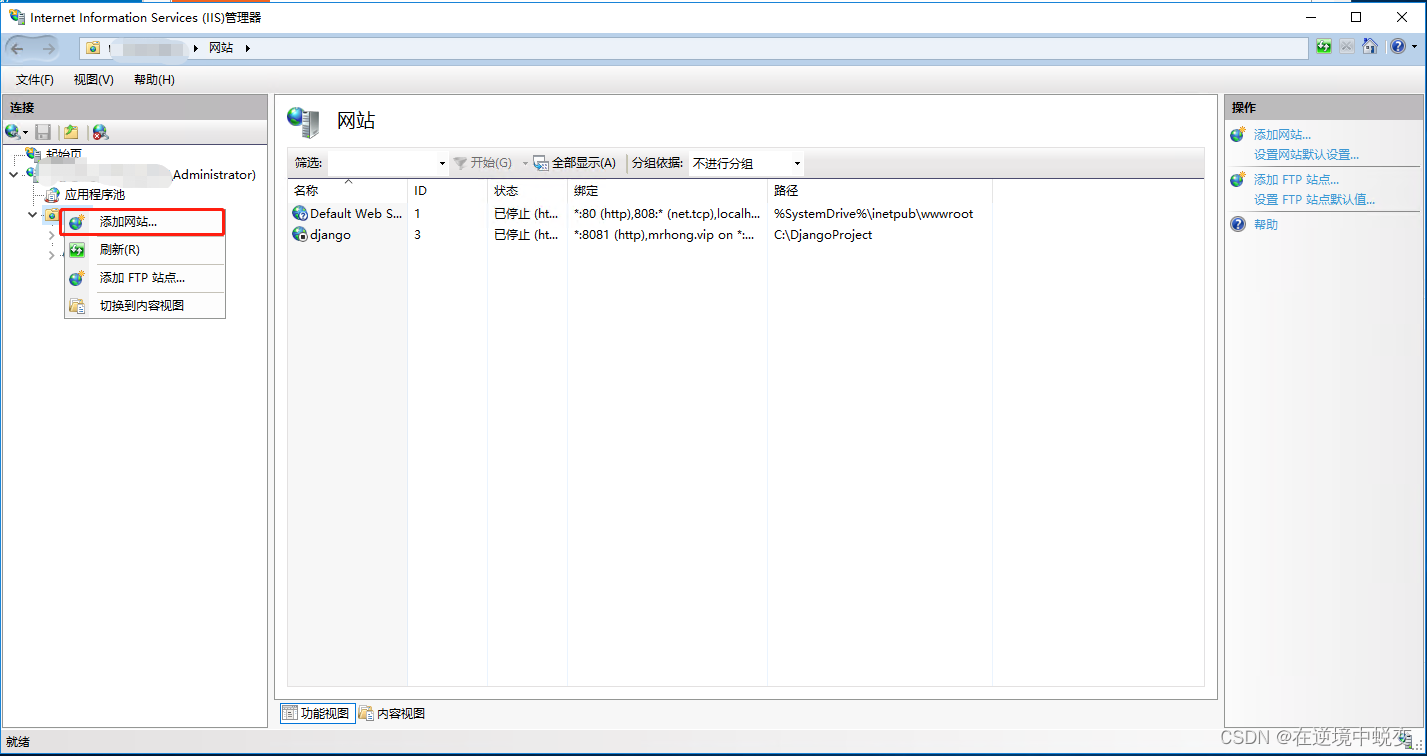Viewport: 1427px width, 756px height.
Task: Click the folder icon beside 切换到内容视图
Action: (x=77, y=306)
